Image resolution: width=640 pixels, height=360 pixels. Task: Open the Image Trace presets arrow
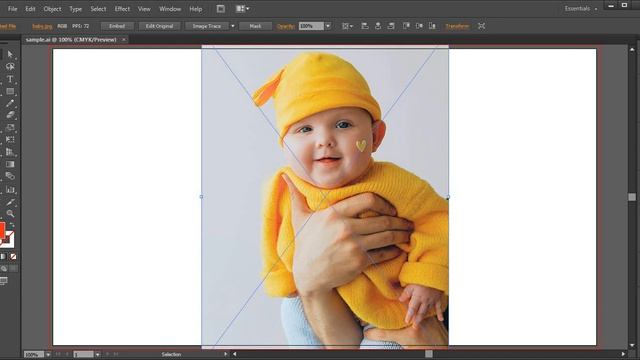pos(233,26)
